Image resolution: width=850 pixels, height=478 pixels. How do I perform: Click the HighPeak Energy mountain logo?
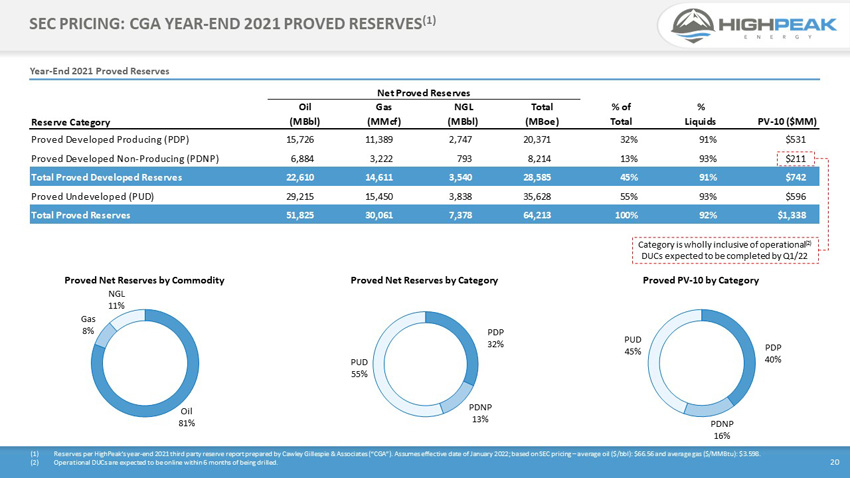pyautogui.click(x=693, y=25)
